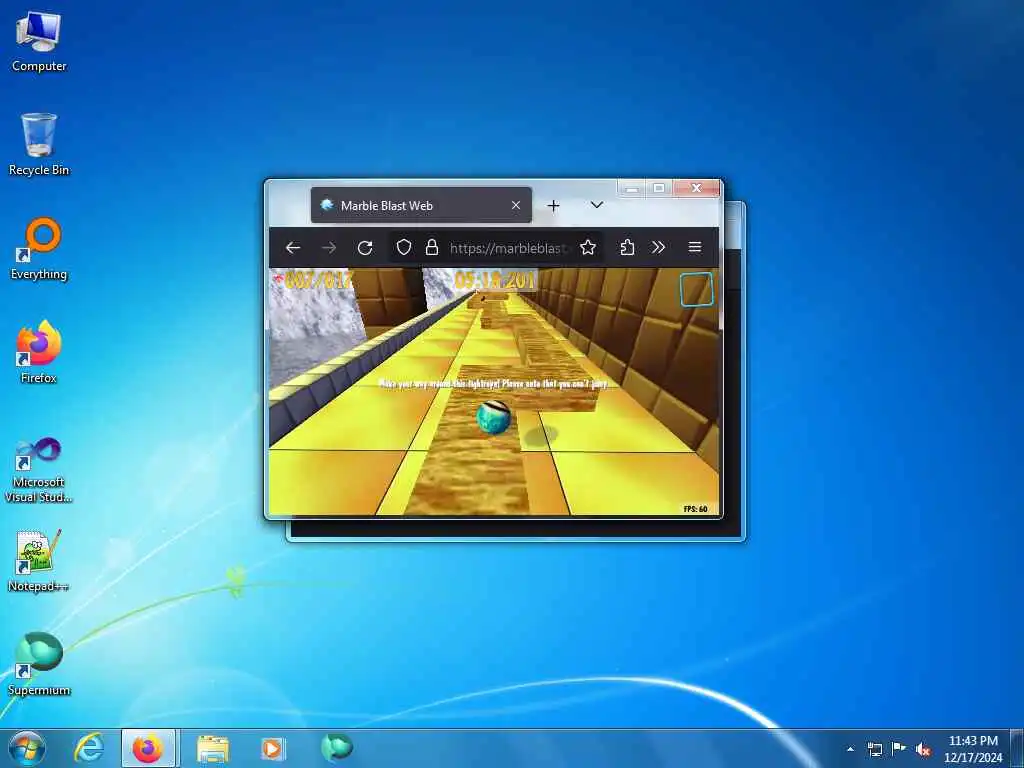Click the Supermium icon on the taskbar

coord(336,747)
